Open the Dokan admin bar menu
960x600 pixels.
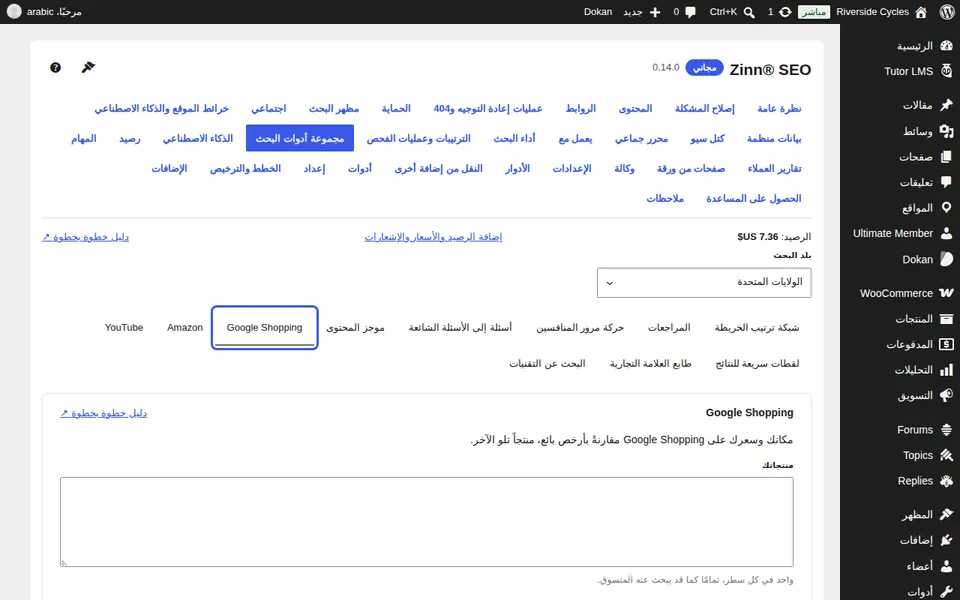click(598, 12)
